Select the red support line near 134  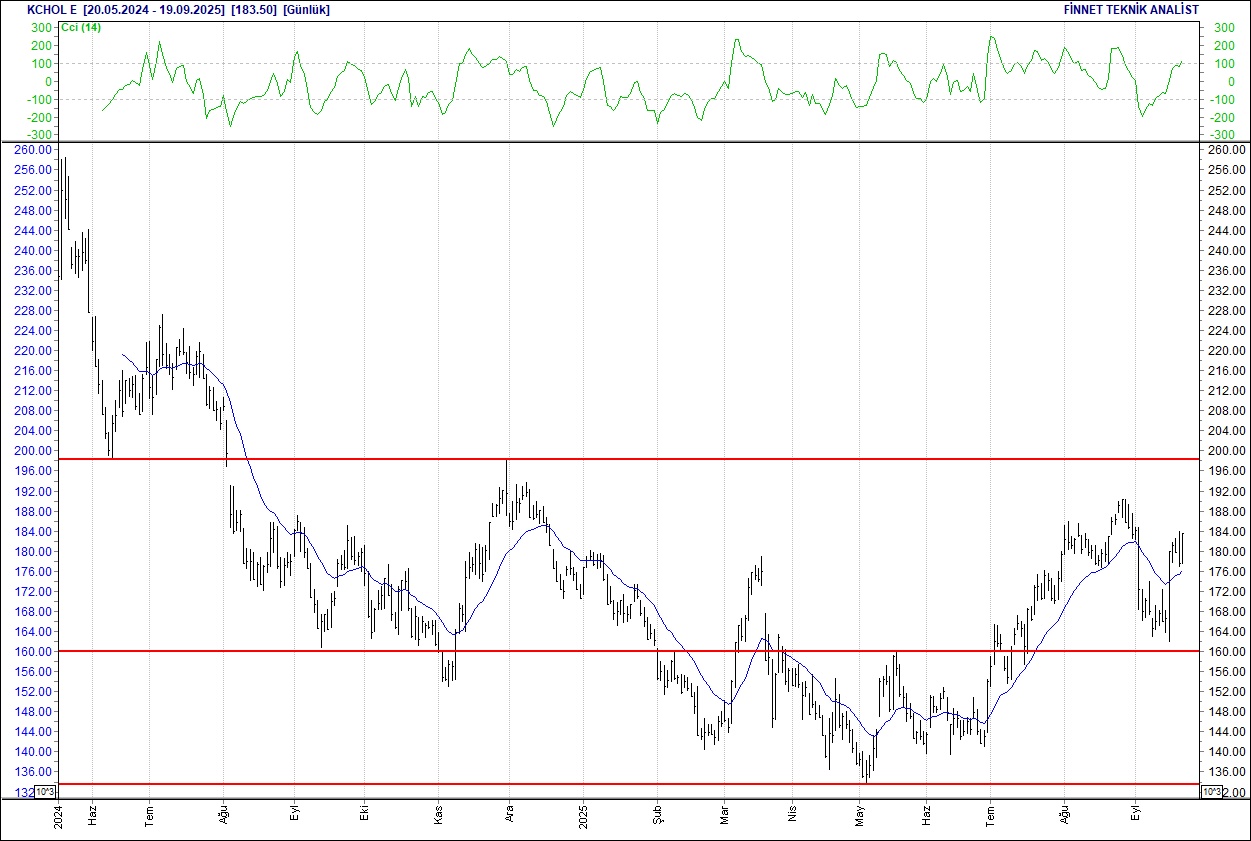[x=627, y=784]
